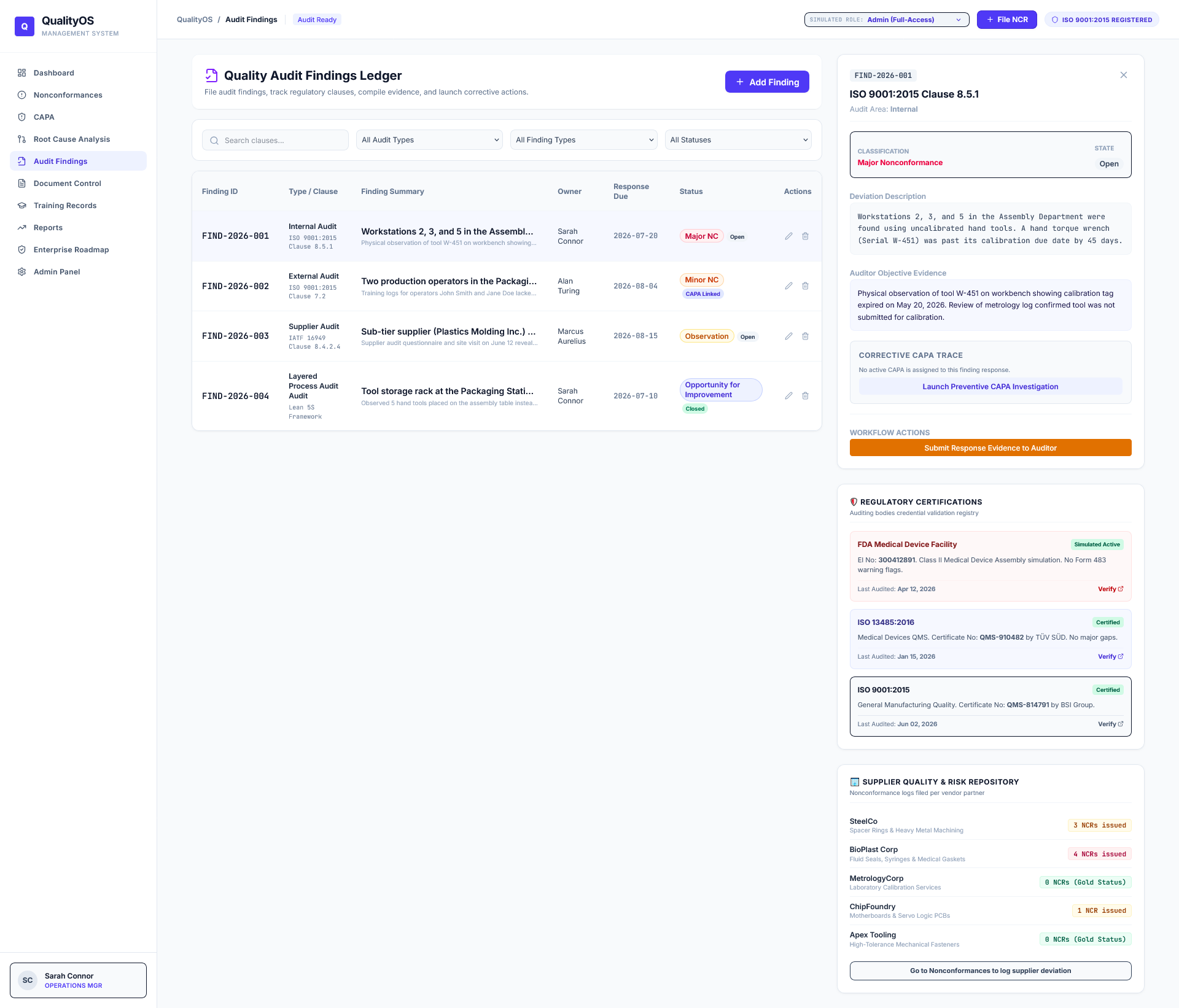Click the CAPA Linked tag
The image size is (1179, 1008).
tap(702, 293)
